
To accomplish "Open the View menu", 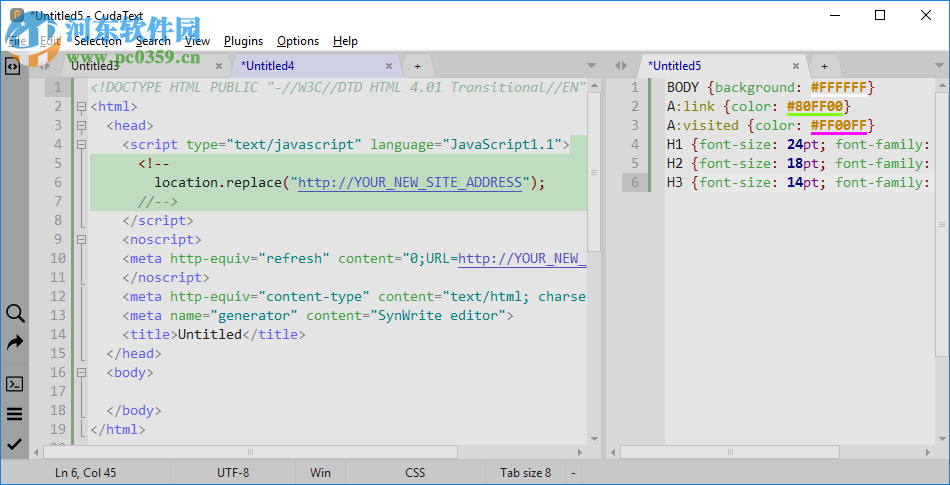I will [x=198, y=41].
